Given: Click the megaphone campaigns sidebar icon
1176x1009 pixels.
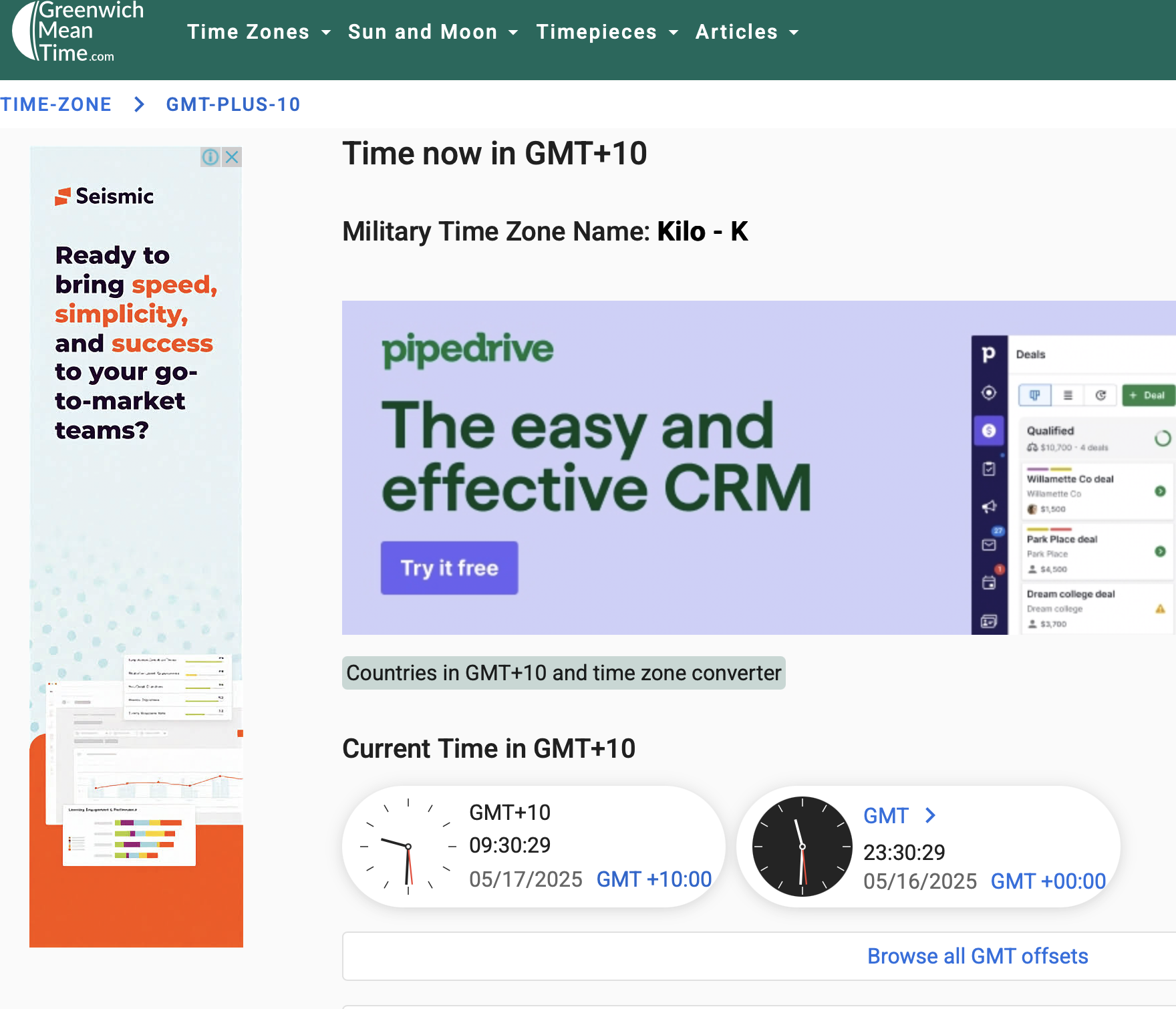Looking at the screenshot, I should click(x=989, y=507).
